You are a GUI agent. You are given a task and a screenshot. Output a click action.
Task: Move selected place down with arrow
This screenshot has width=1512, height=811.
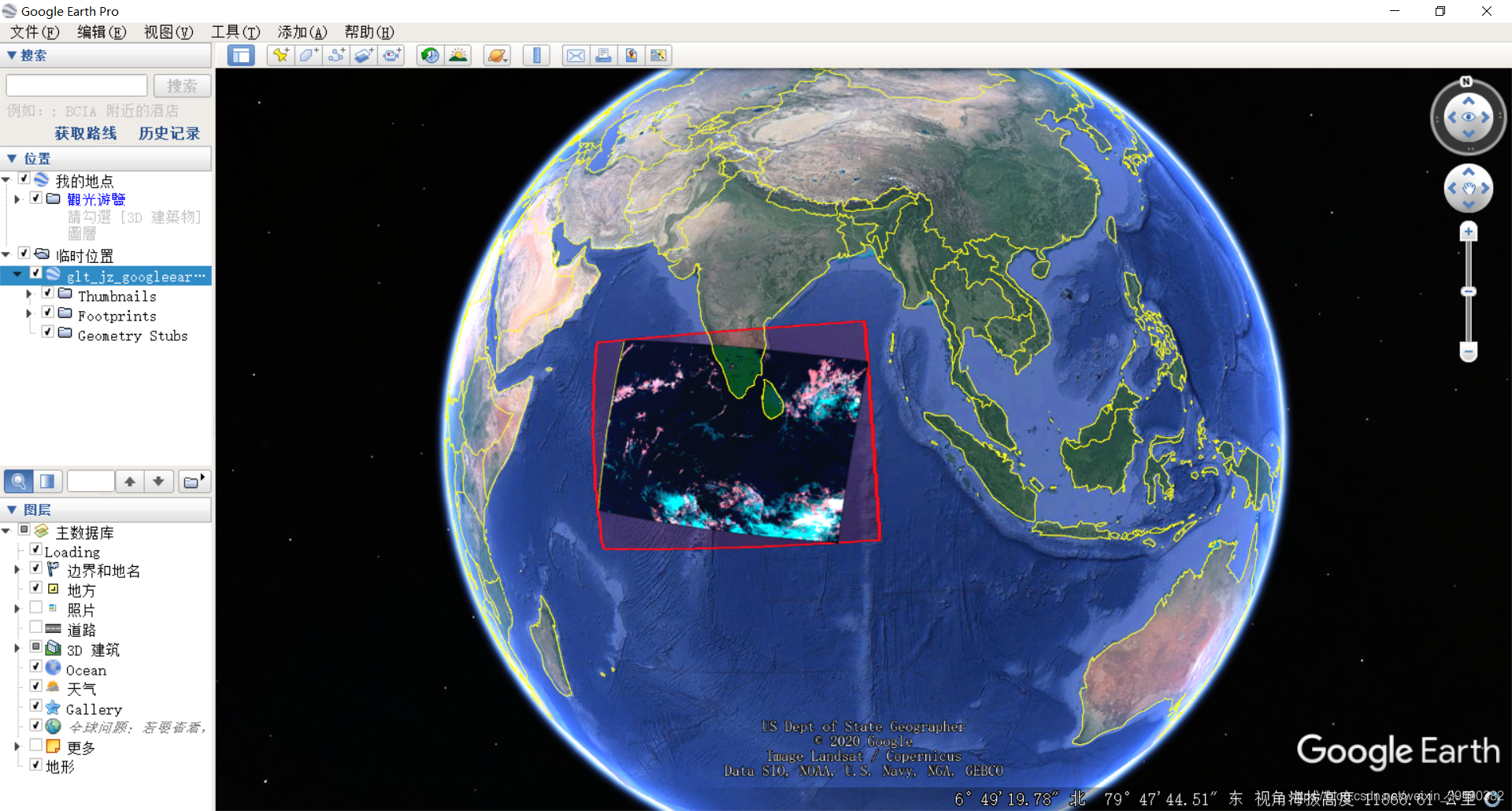click(x=158, y=481)
